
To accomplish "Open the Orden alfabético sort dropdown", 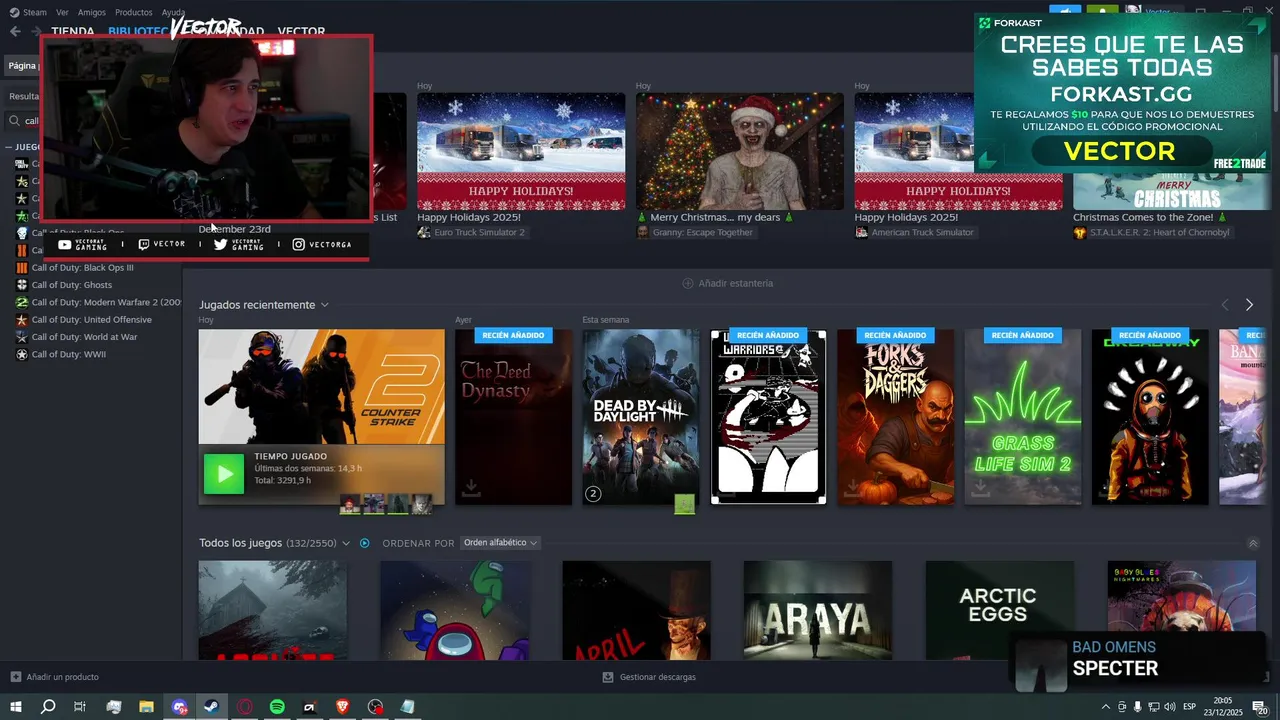I will [500, 543].
